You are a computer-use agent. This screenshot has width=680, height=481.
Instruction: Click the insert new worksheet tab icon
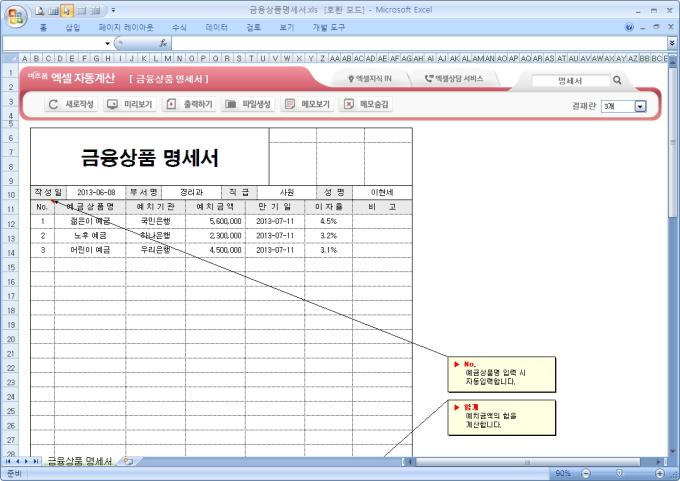[128, 461]
